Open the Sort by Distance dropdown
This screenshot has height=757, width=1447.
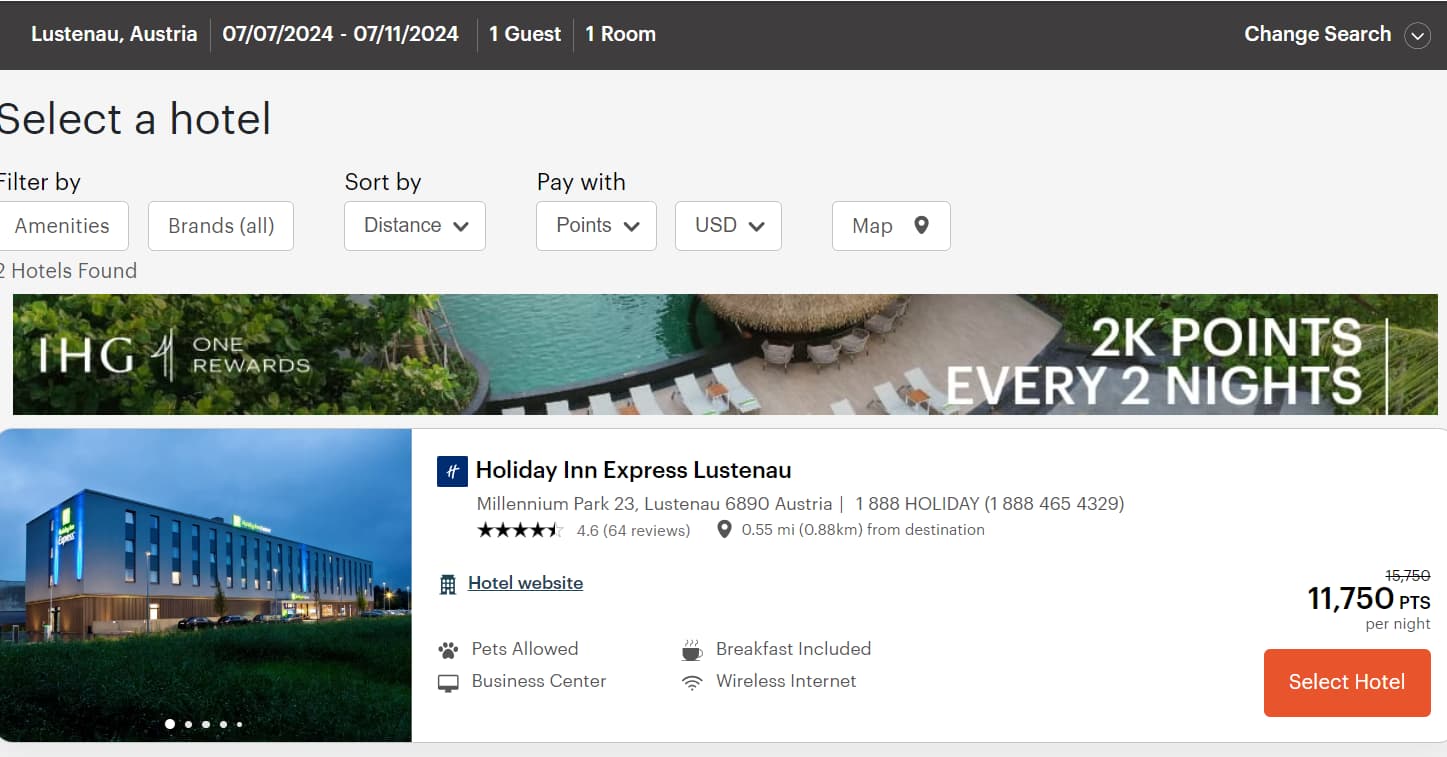coord(415,226)
